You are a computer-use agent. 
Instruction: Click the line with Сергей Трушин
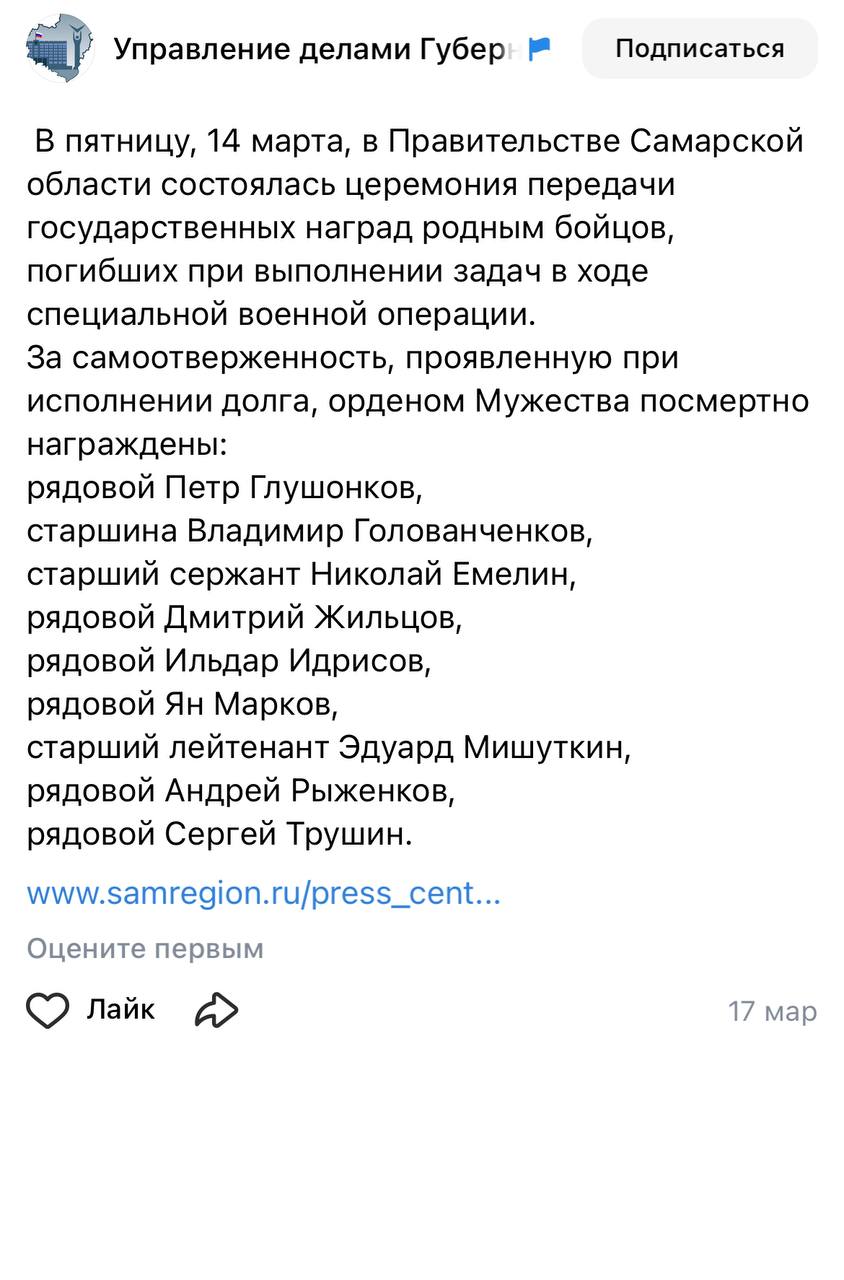220,834
